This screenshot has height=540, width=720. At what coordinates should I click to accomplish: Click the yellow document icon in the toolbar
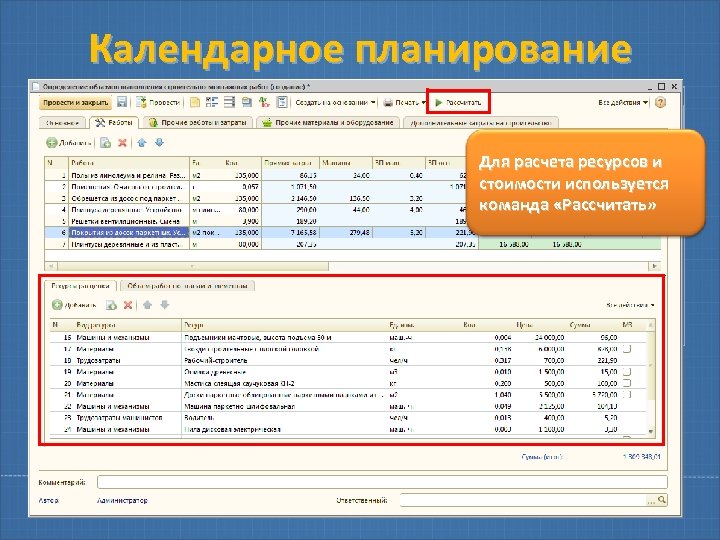tap(195, 102)
